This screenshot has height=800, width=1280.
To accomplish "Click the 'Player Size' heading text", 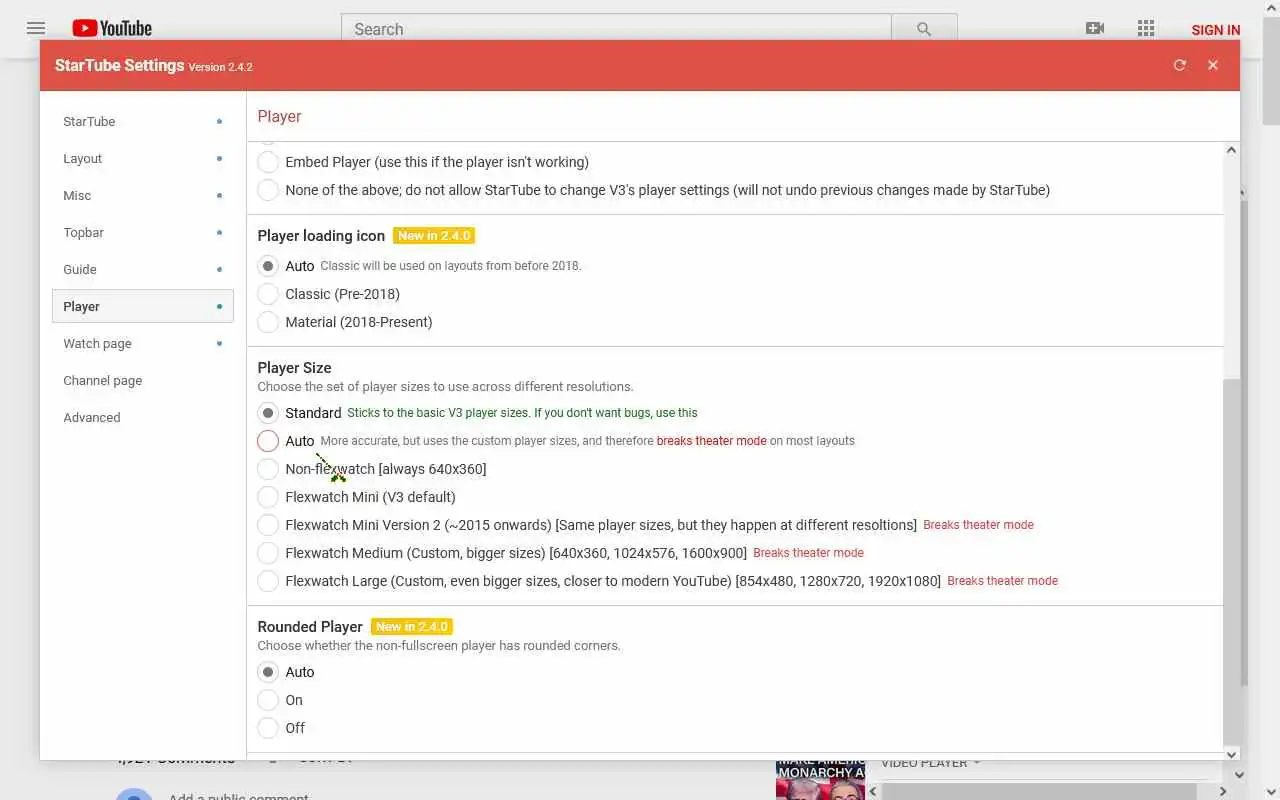I will click(294, 368).
